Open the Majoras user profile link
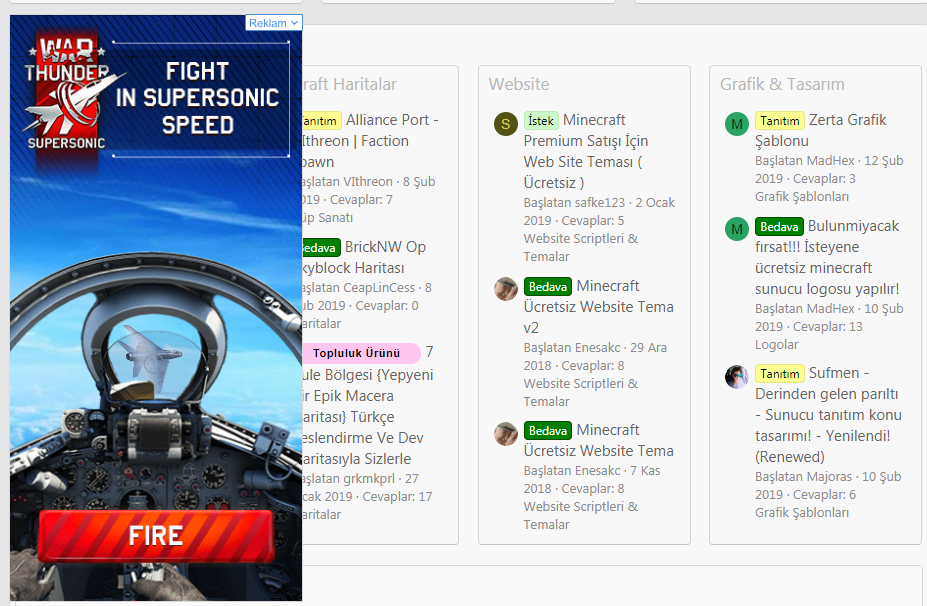The image size is (927, 606). coord(828,477)
